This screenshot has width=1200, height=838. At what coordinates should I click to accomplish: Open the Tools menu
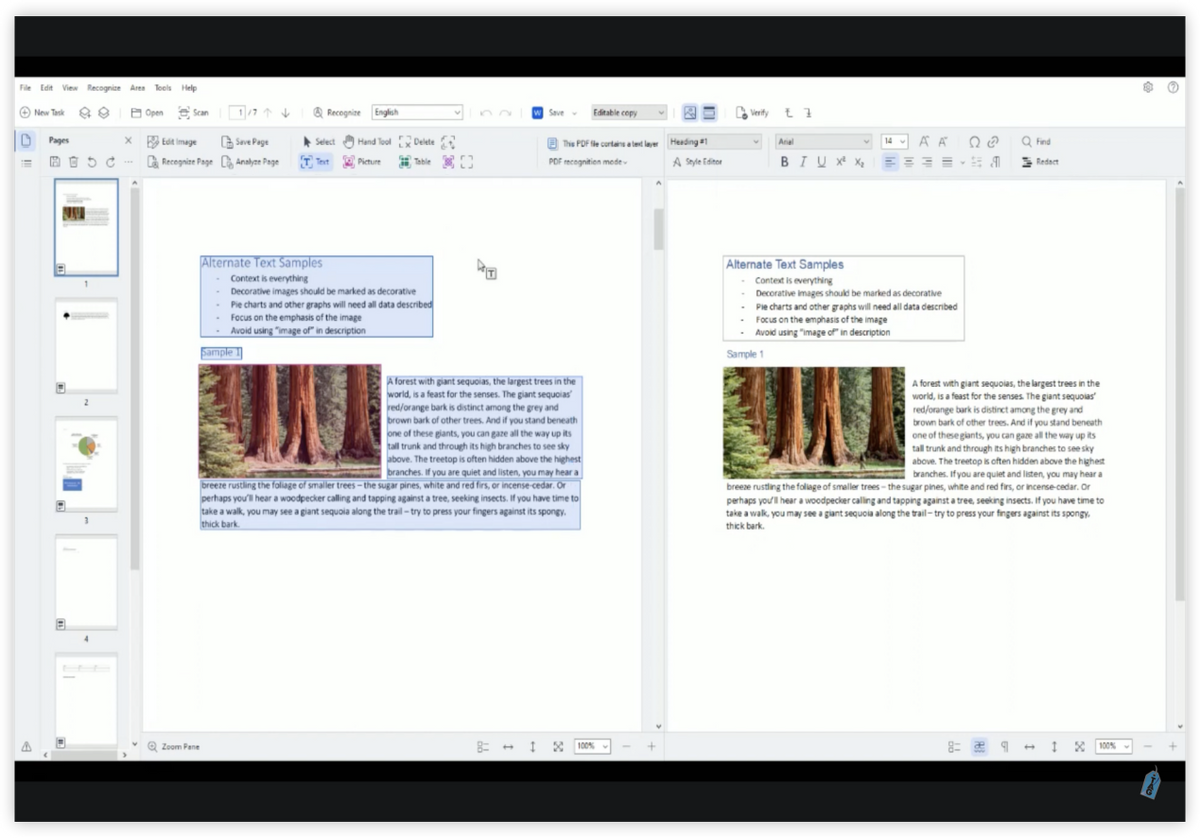[163, 88]
